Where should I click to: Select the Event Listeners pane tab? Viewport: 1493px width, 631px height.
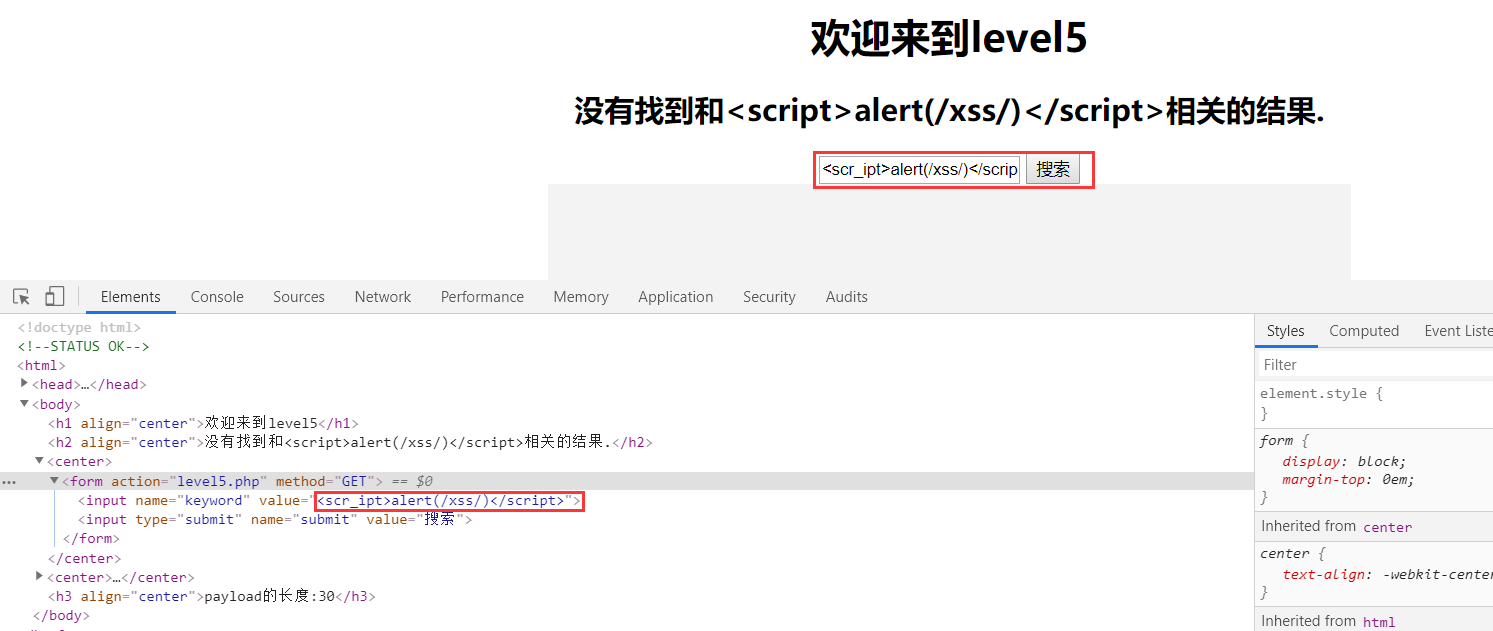1458,331
